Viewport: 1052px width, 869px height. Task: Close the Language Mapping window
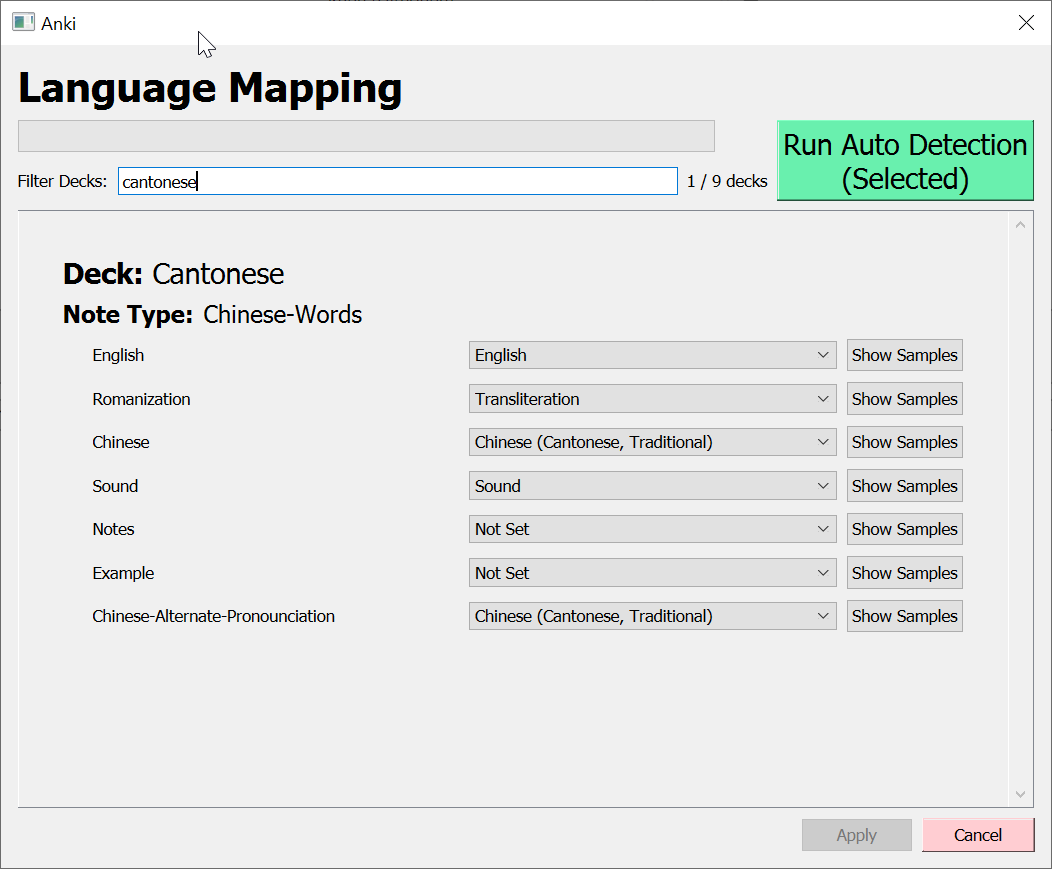1025,23
